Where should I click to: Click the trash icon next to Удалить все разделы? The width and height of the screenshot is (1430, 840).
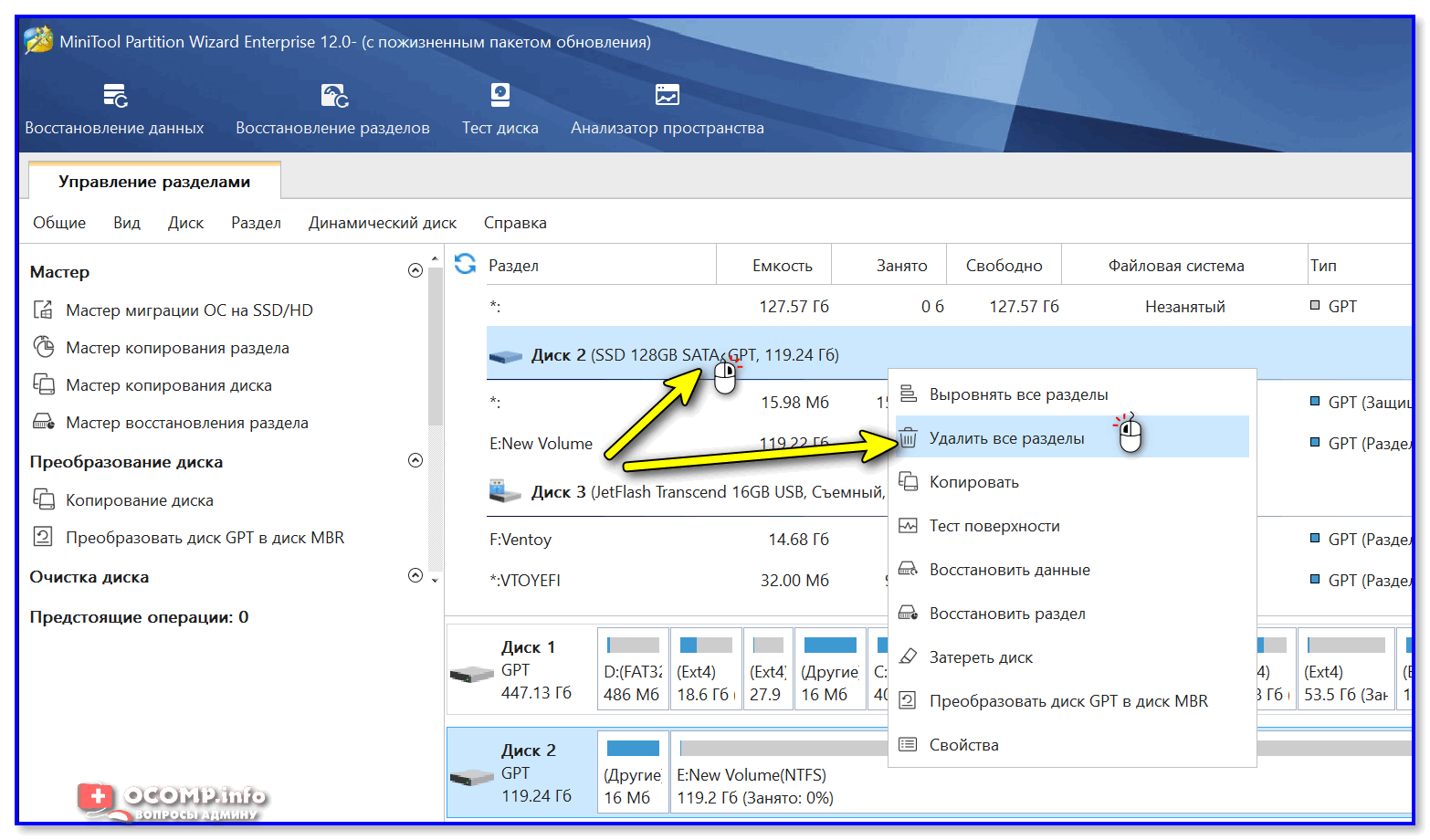(x=908, y=438)
